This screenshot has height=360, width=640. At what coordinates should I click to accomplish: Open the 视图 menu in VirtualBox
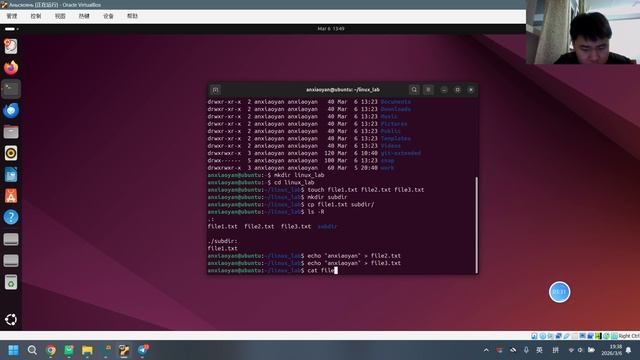point(60,16)
